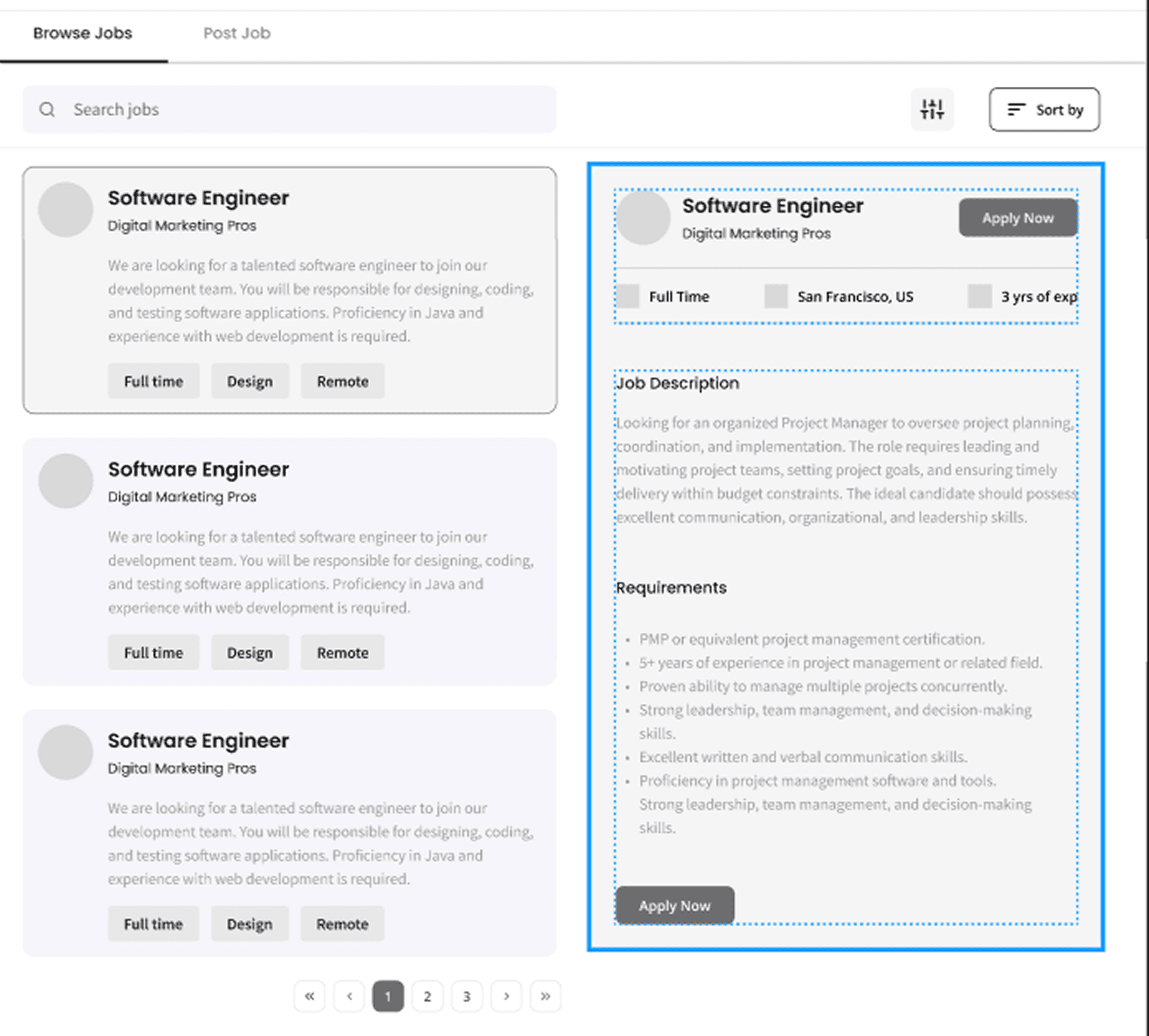Click the Full Time job type icon

coord(628,296)
